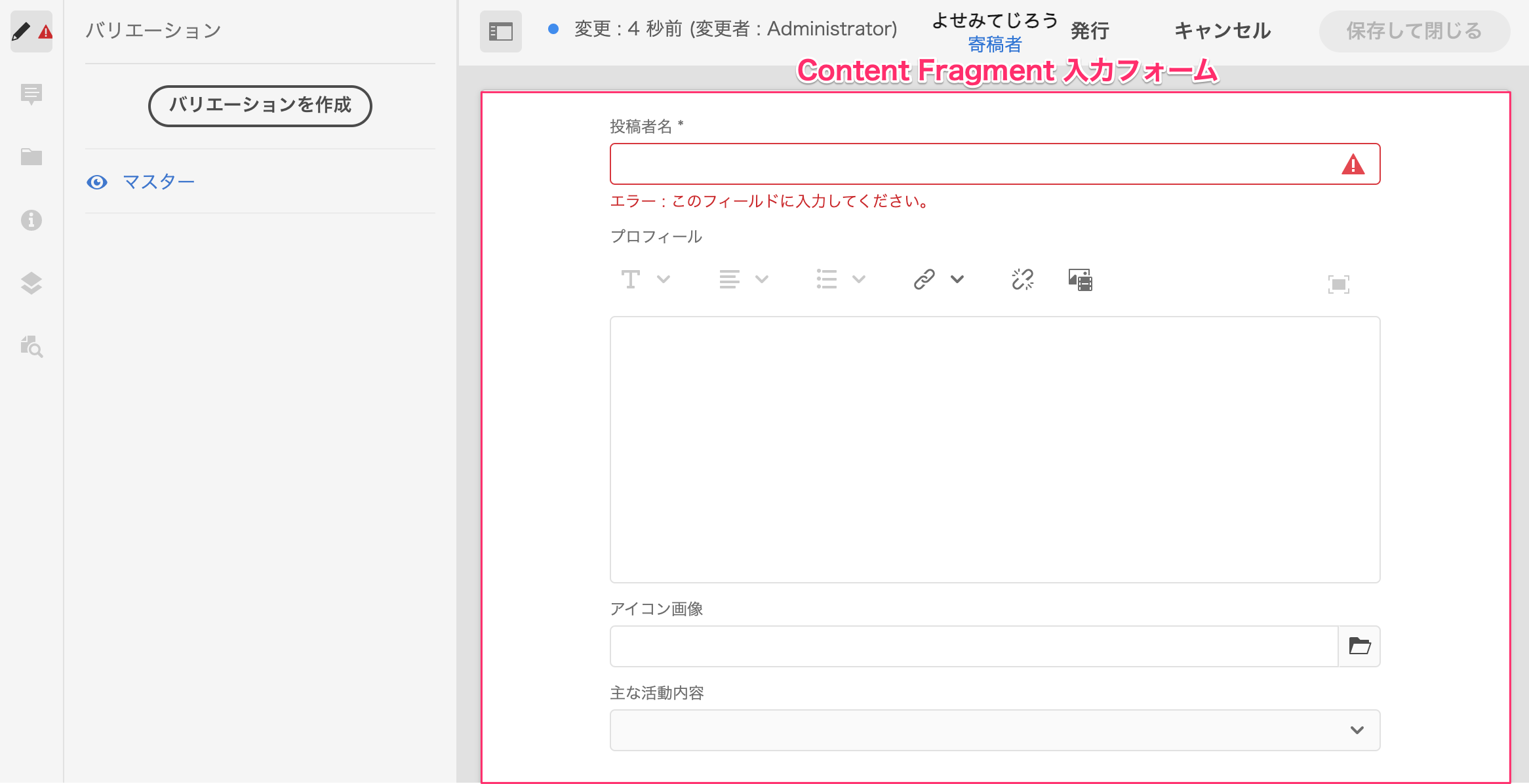Image resolution: width=1529 pixels, height=784 pixels.
Task: Open the folder picker for アイコン画像
Action: click(1360, 646)
